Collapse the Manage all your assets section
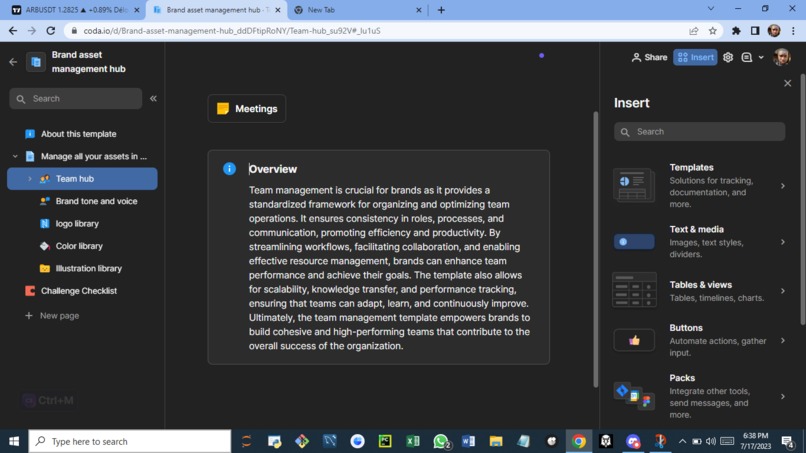The image size is (806, 453). (15, 156)
